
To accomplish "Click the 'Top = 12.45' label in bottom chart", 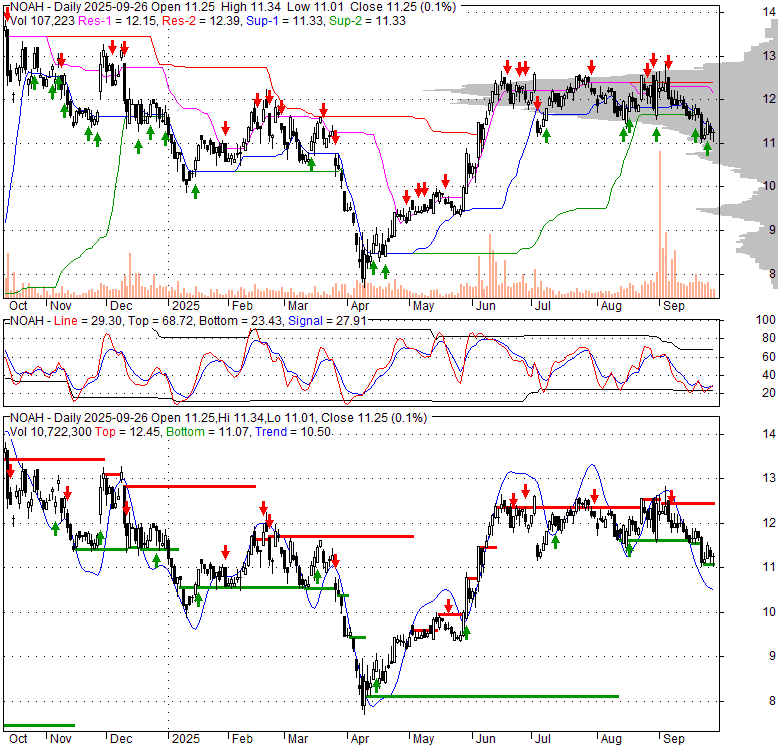I will pos(128,432).
